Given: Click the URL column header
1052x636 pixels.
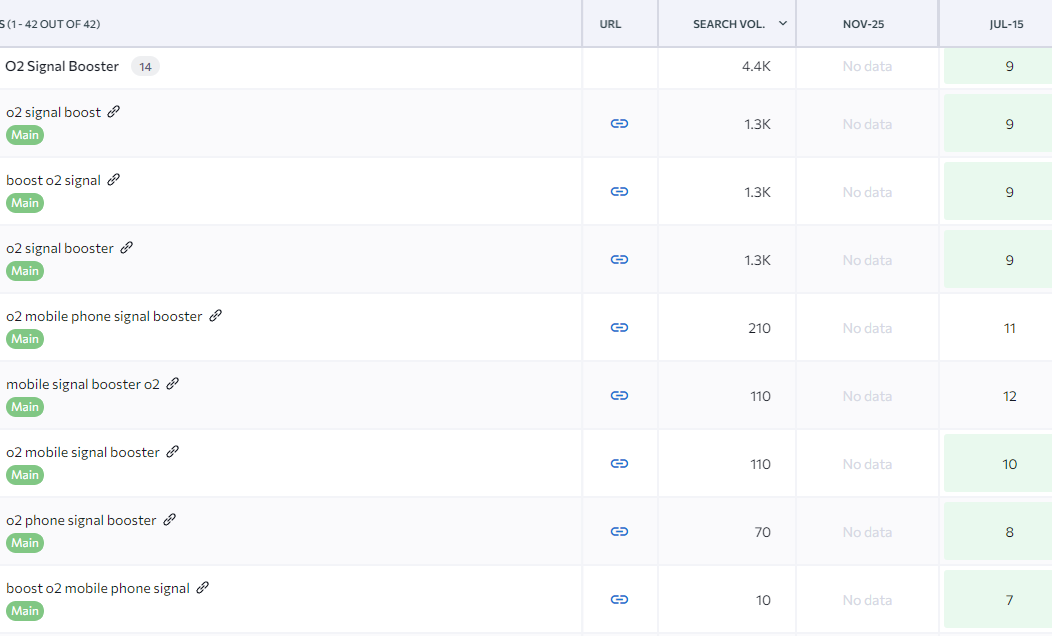Looking at the screenshot, I should 611,24.
